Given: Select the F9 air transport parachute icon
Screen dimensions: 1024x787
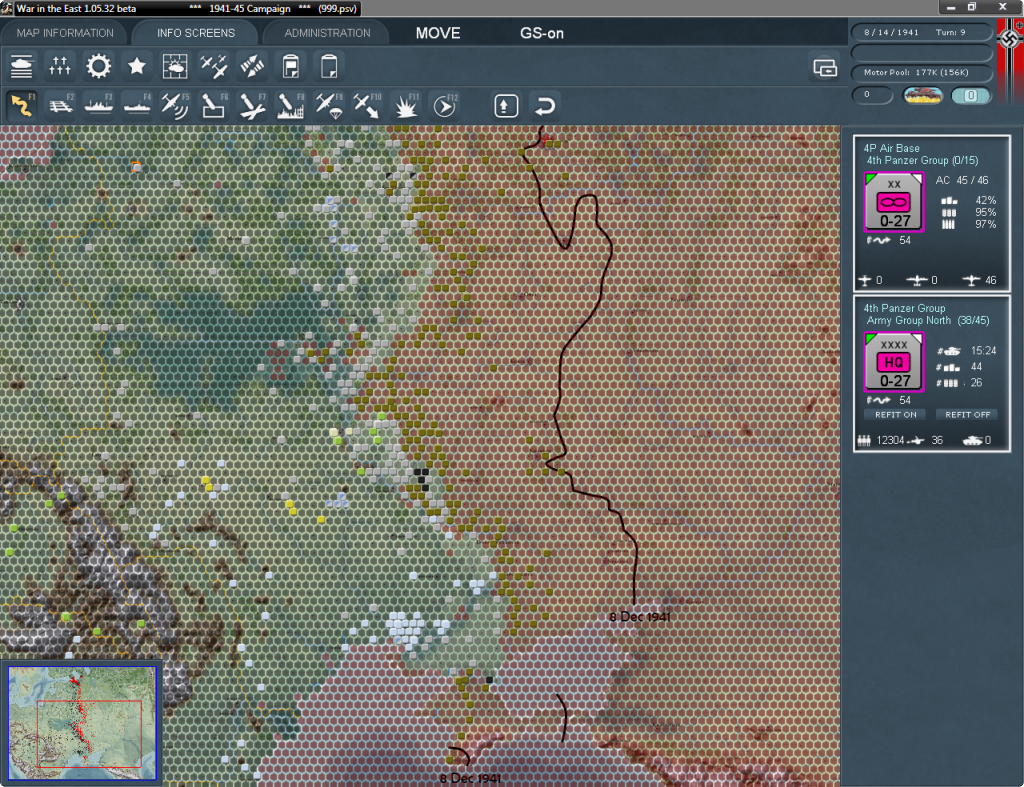Looking at the screenshot, I should 329,105.
